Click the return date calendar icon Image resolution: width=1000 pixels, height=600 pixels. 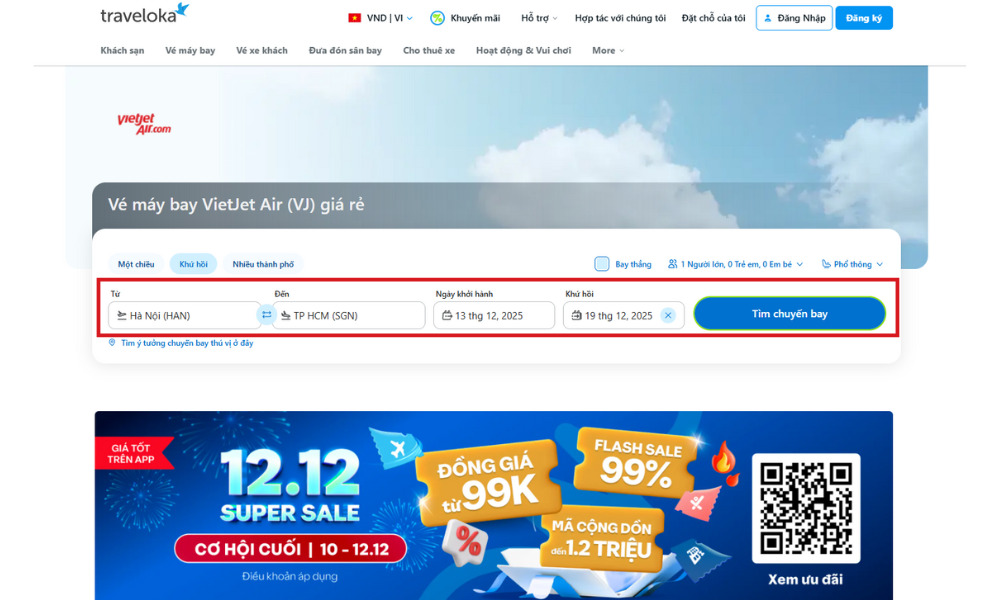[x=576, y=314]
